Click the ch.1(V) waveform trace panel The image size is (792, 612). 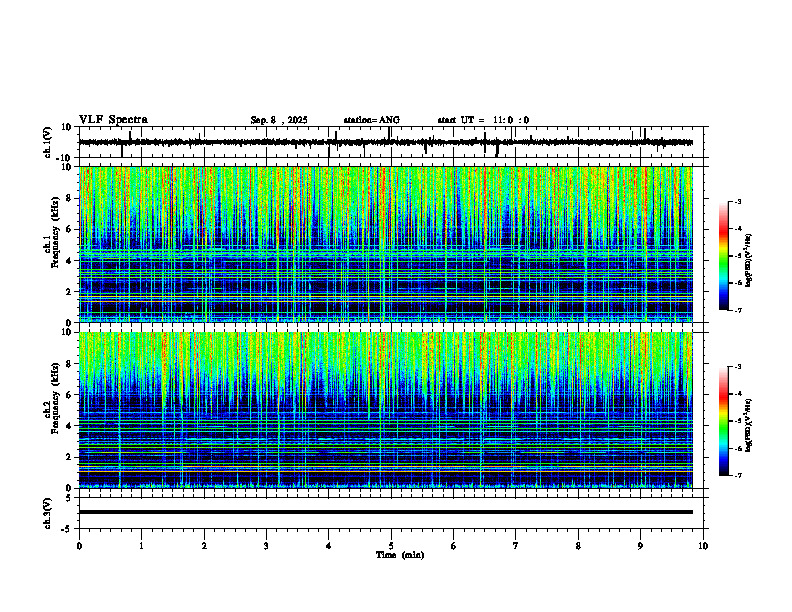[393, 142]
